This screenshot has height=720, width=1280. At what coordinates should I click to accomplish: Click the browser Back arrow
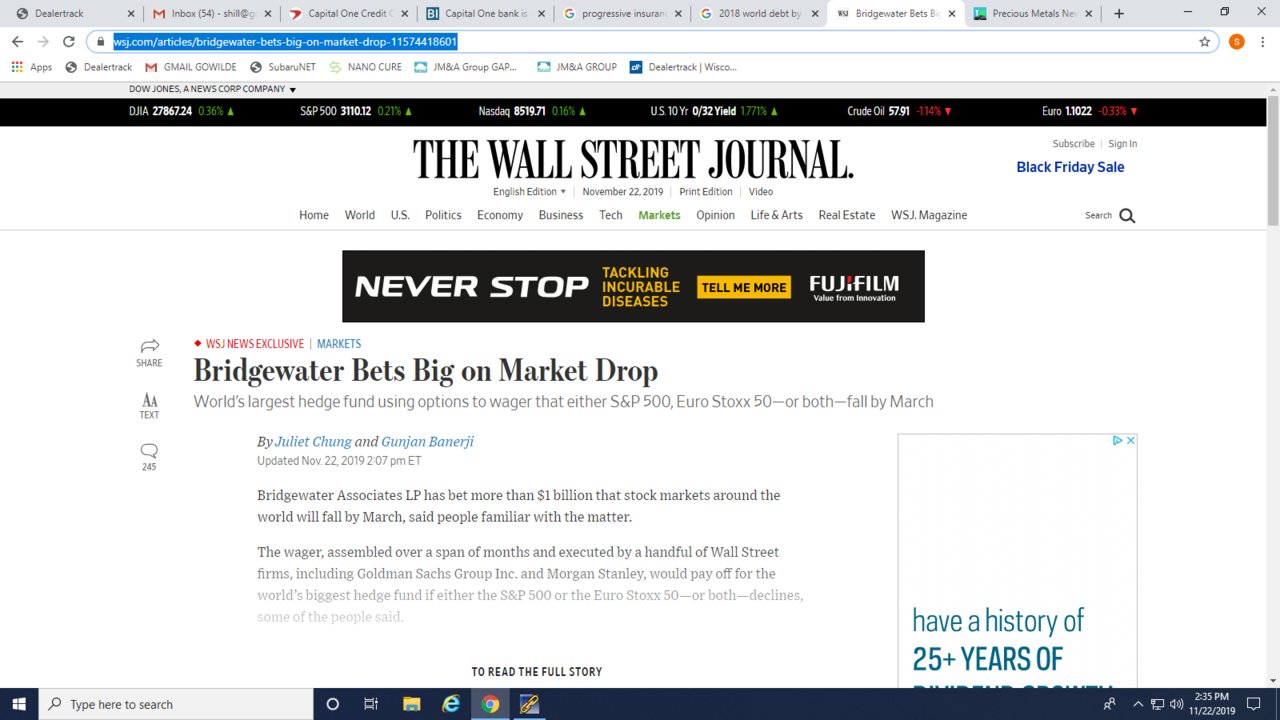17,42
